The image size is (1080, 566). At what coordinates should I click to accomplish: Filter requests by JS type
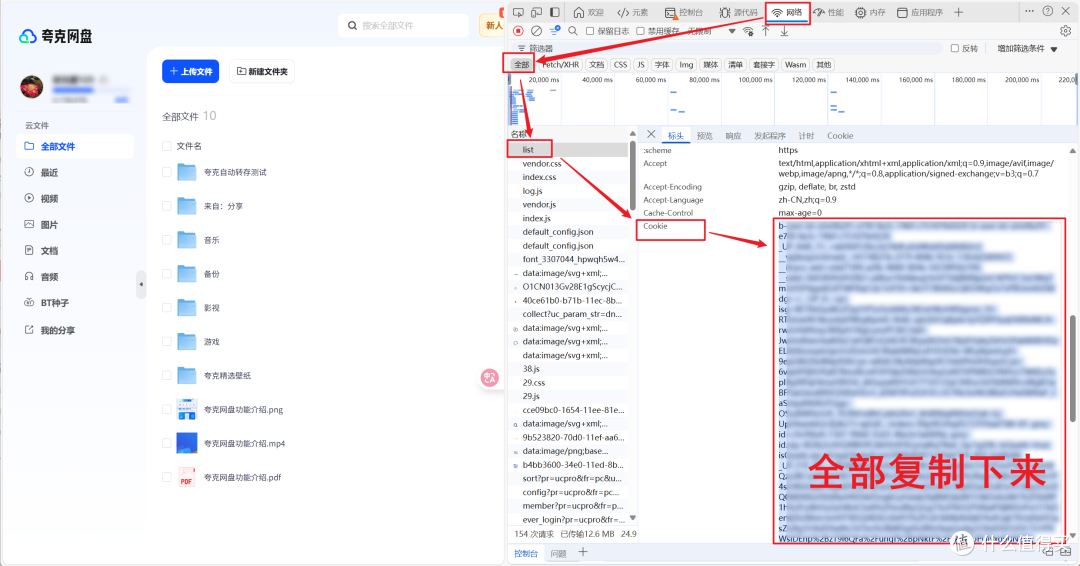(641, 65)
